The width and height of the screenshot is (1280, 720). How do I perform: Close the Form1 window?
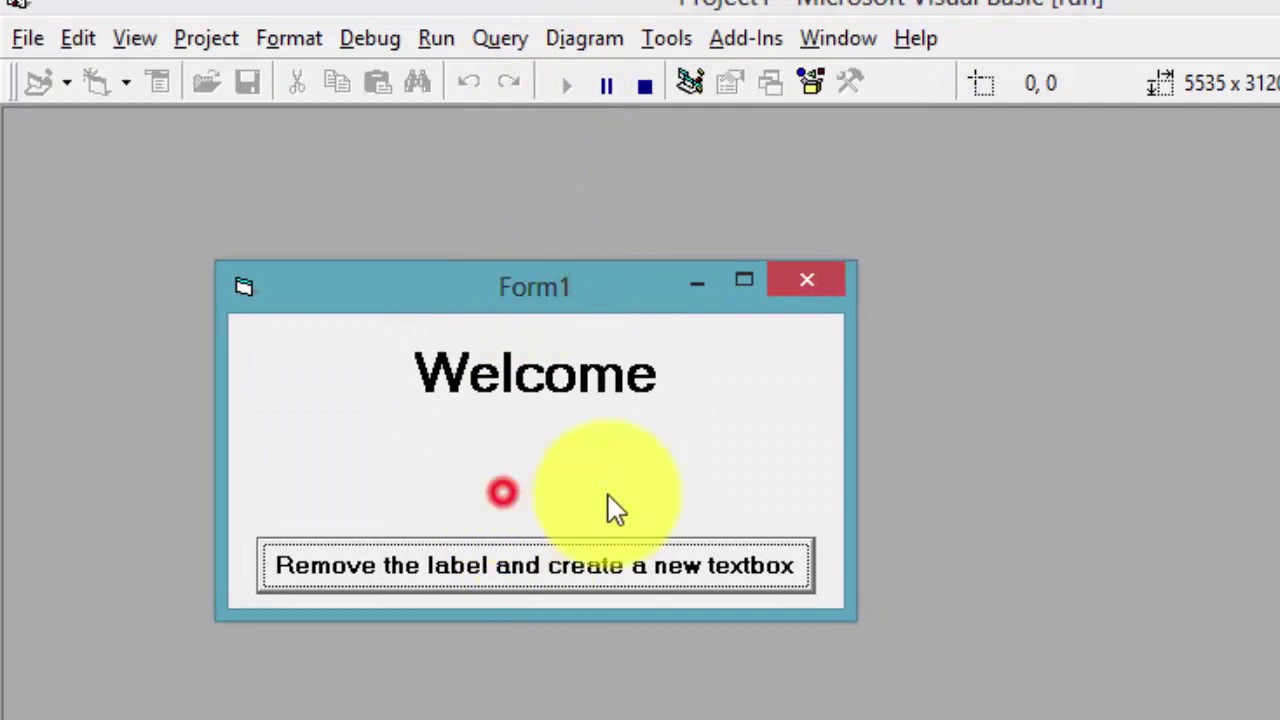[807, 281]
